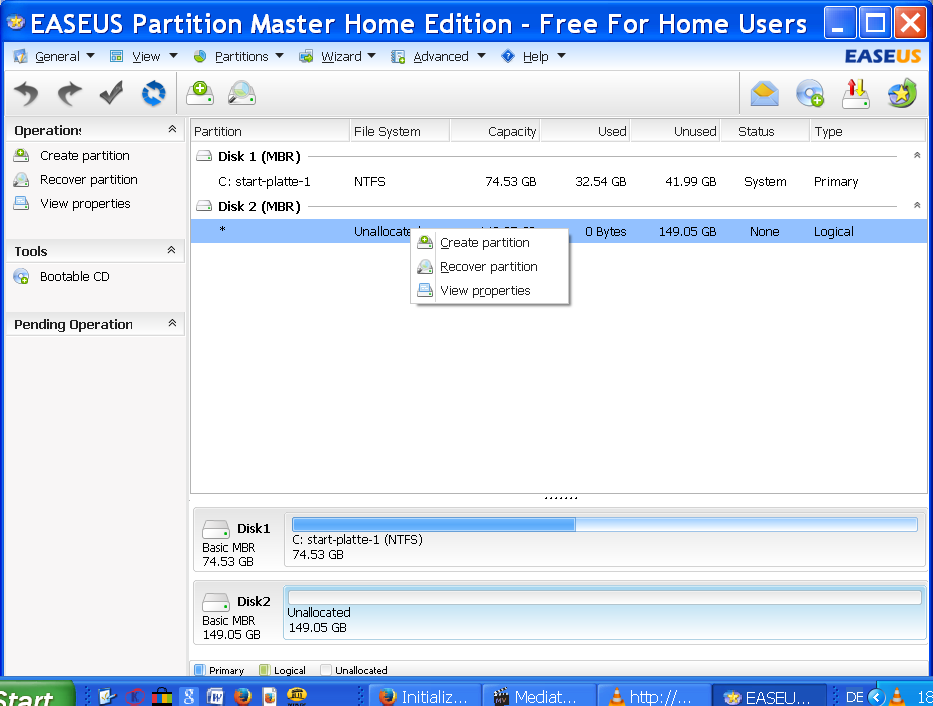Click Create partition icon in context menu
The height and width of the screenshot is (706, 933).
pos(425,242)
